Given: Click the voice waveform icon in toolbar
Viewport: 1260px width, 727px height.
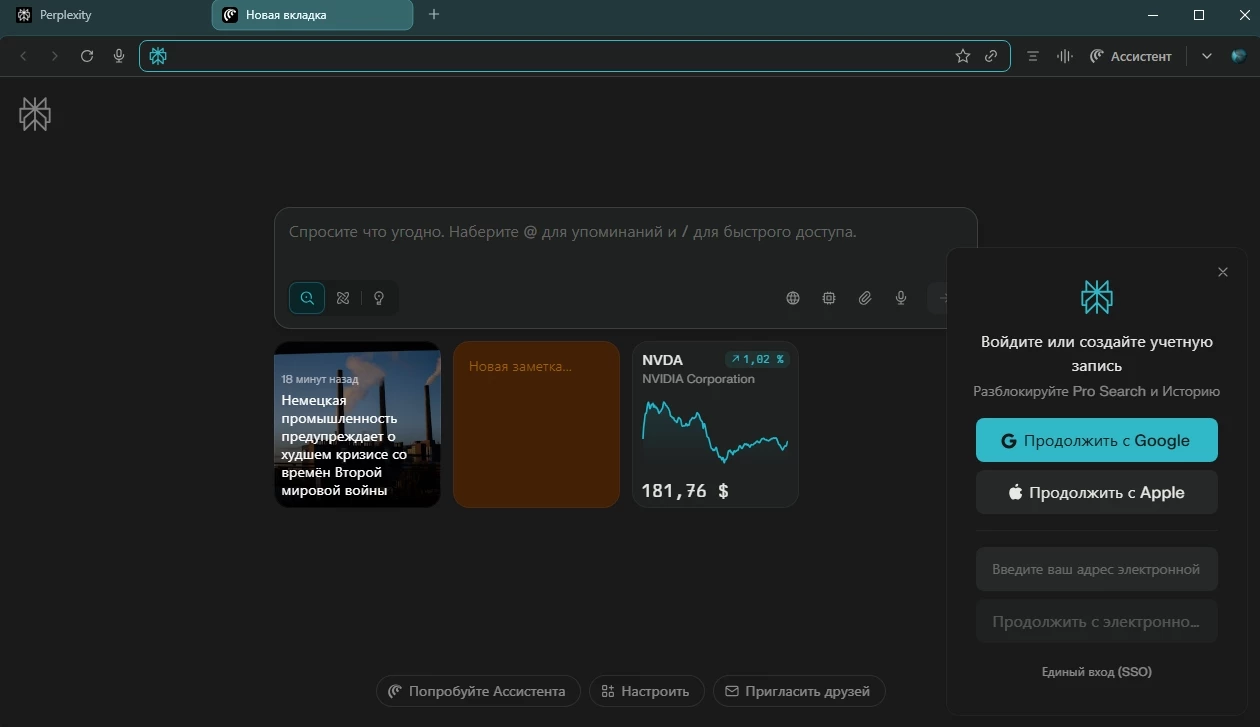Looking at the screenshot, I should (x=1065, y=56).
